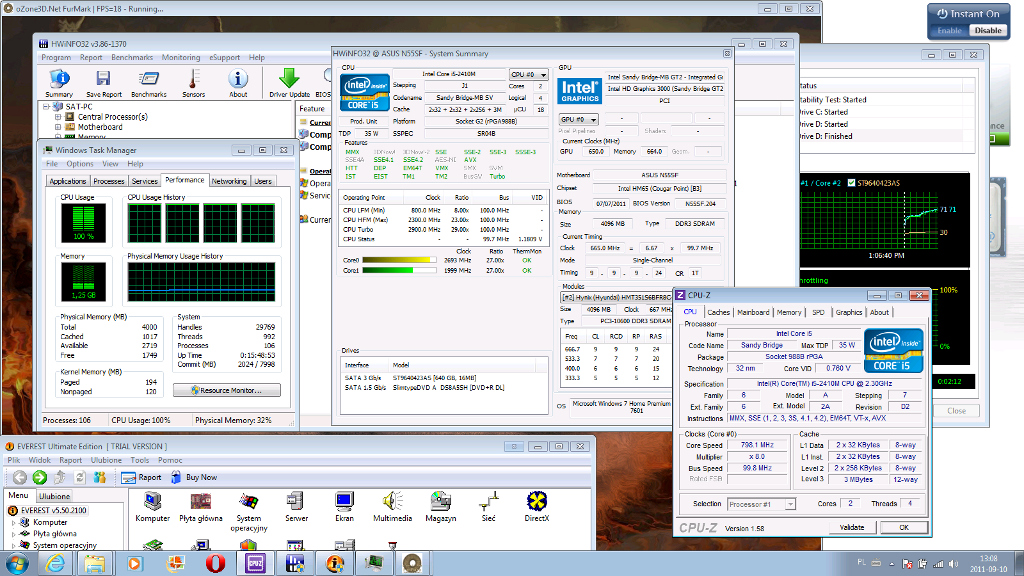Open the SPD tab in CPU-Z
Viewport: 1024px width, 576px height.
pyautogui.click(x=818, y=312)
